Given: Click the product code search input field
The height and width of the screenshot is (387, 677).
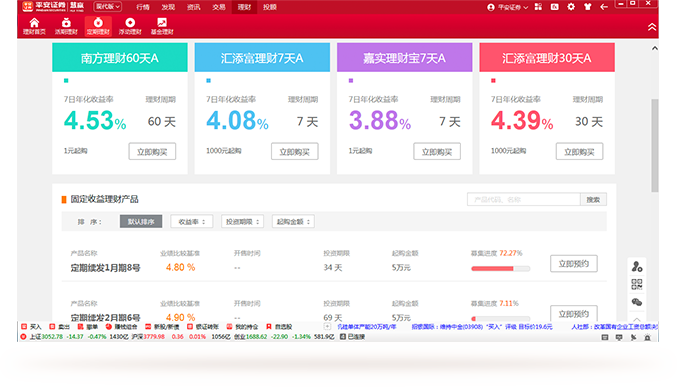Looking at the screenshot, I should coord(524,200).
